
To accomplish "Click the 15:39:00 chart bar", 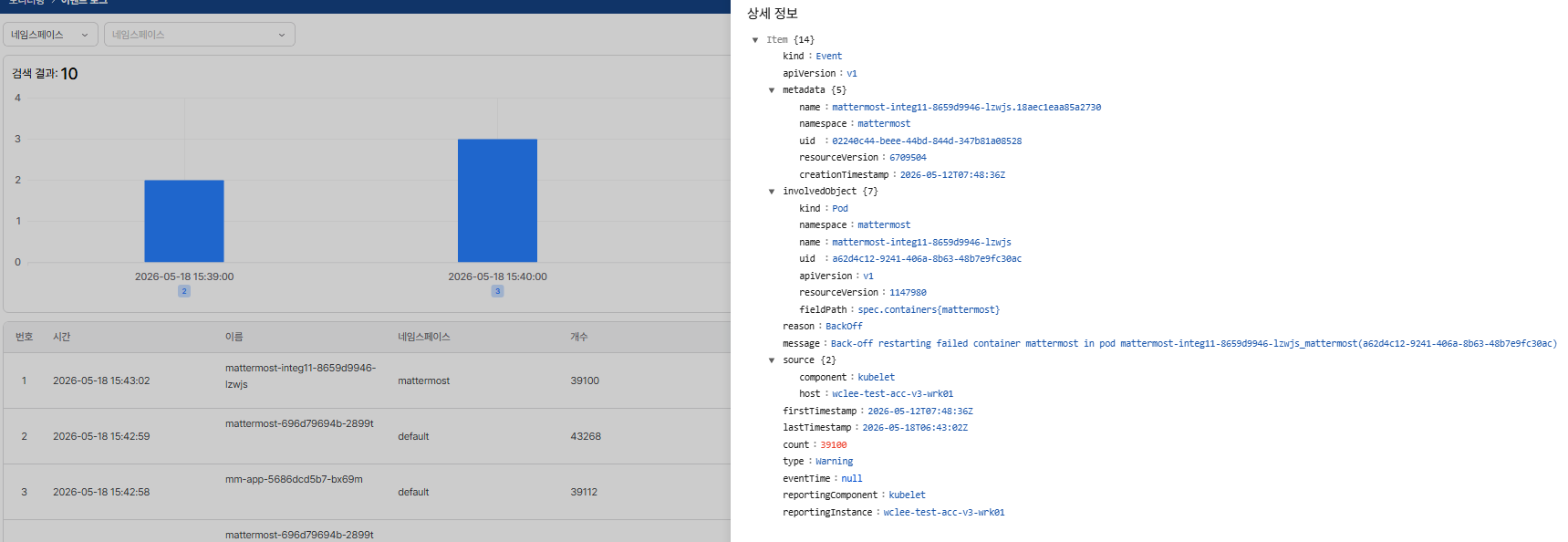I will [184, 221].
